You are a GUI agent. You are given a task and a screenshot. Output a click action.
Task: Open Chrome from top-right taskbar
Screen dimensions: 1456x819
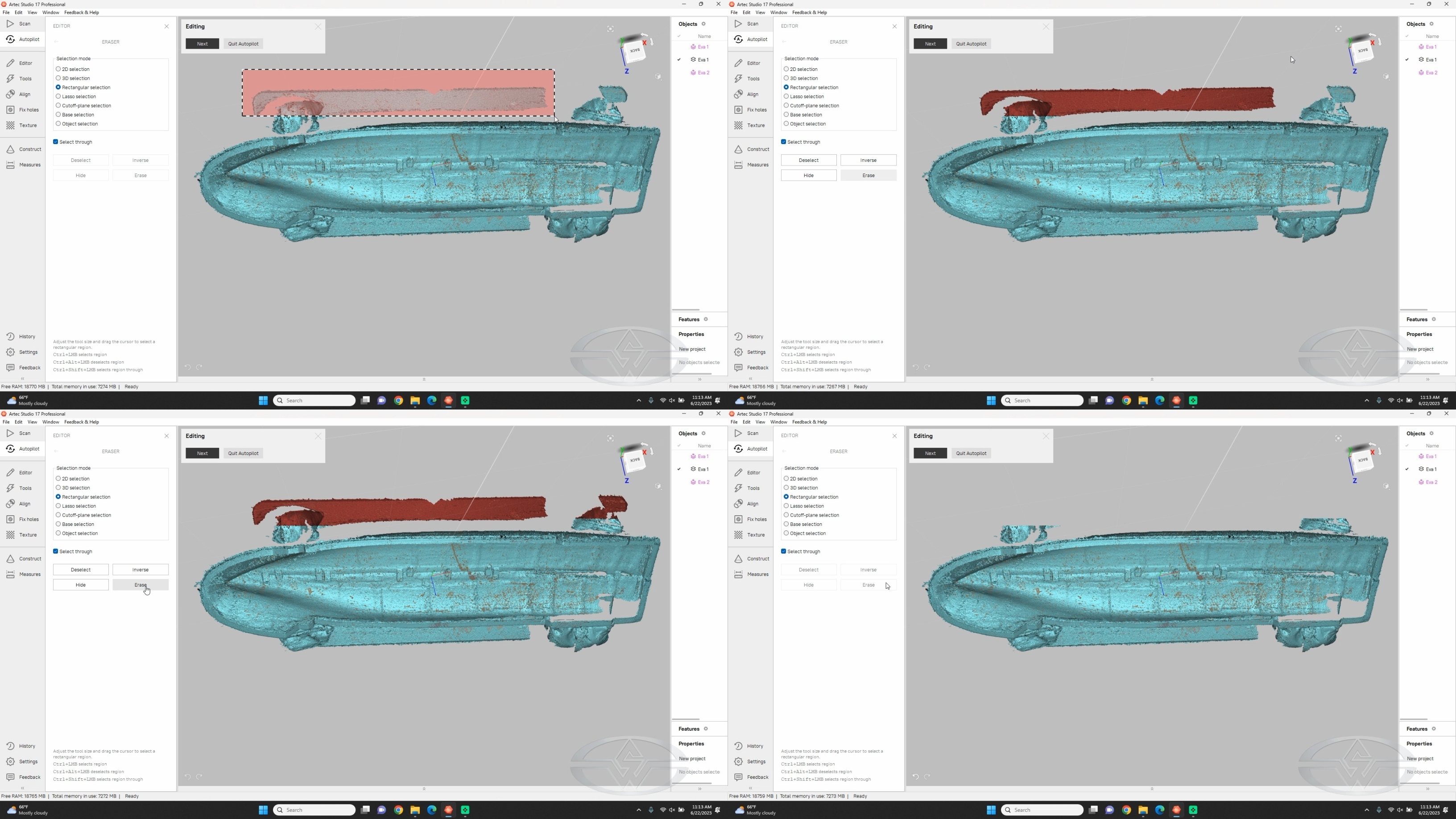tap(1126, 401)
